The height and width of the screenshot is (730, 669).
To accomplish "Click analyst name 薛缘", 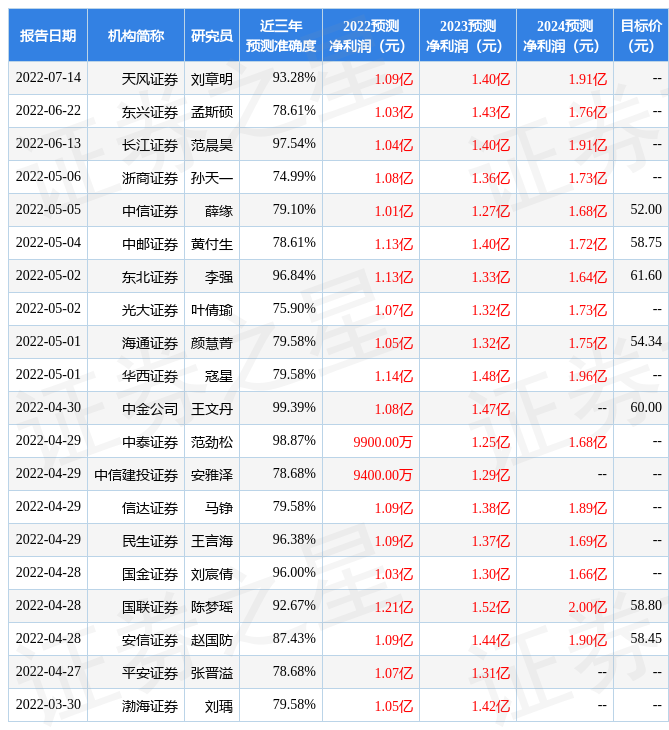I will pos(219,211).
